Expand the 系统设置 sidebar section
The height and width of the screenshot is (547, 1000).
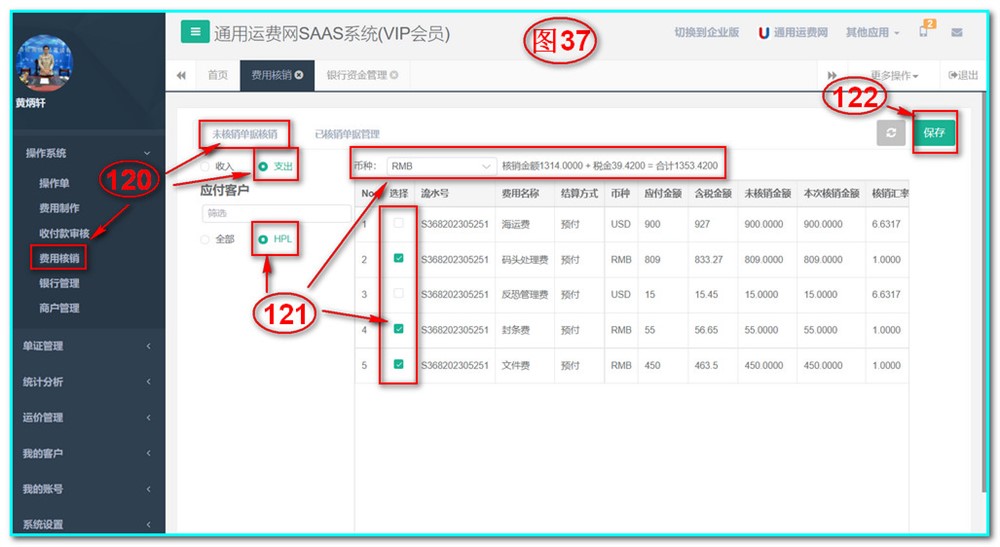88,524
